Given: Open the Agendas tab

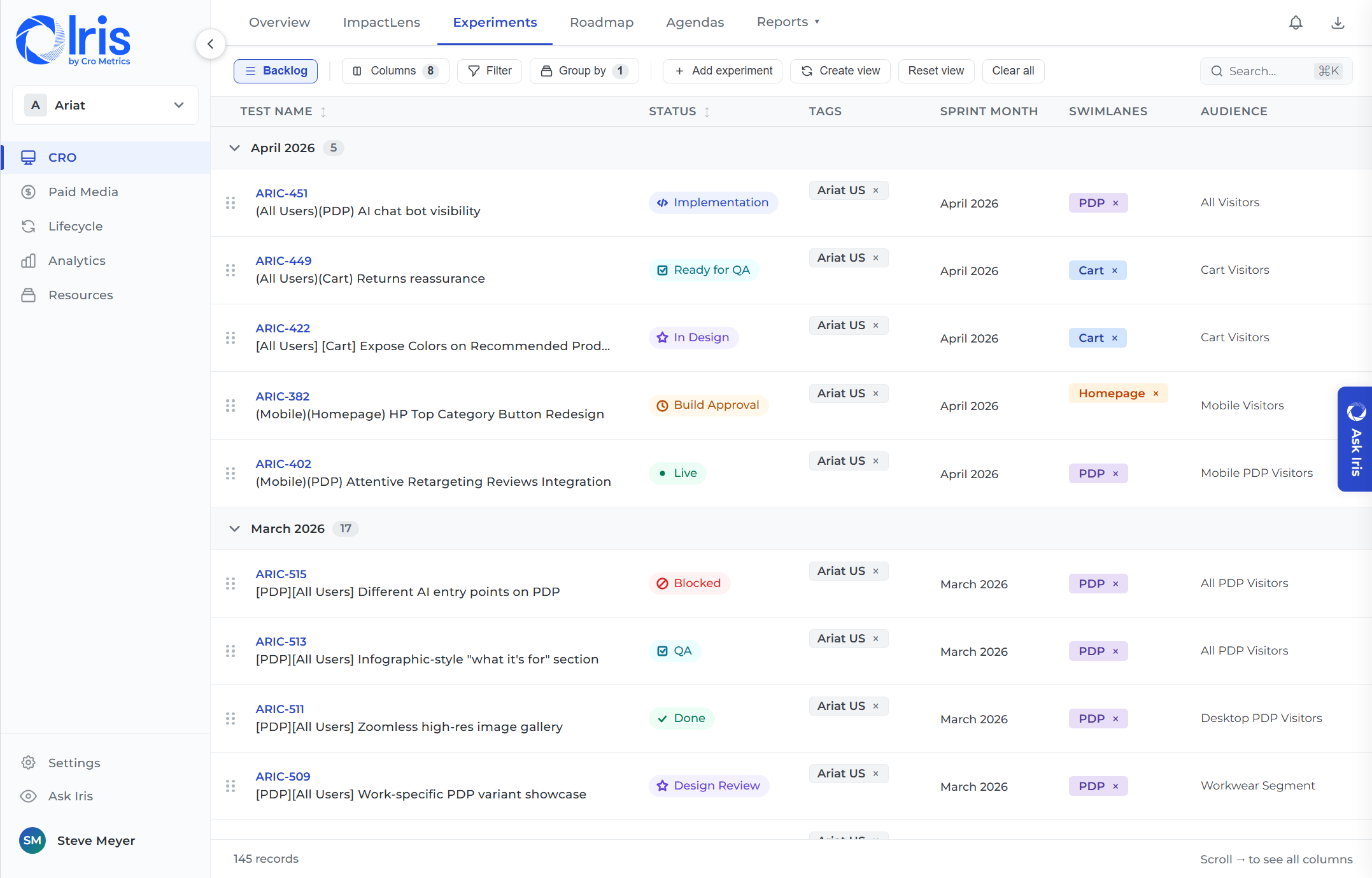Looking at the screenshot, I should 695,22.
